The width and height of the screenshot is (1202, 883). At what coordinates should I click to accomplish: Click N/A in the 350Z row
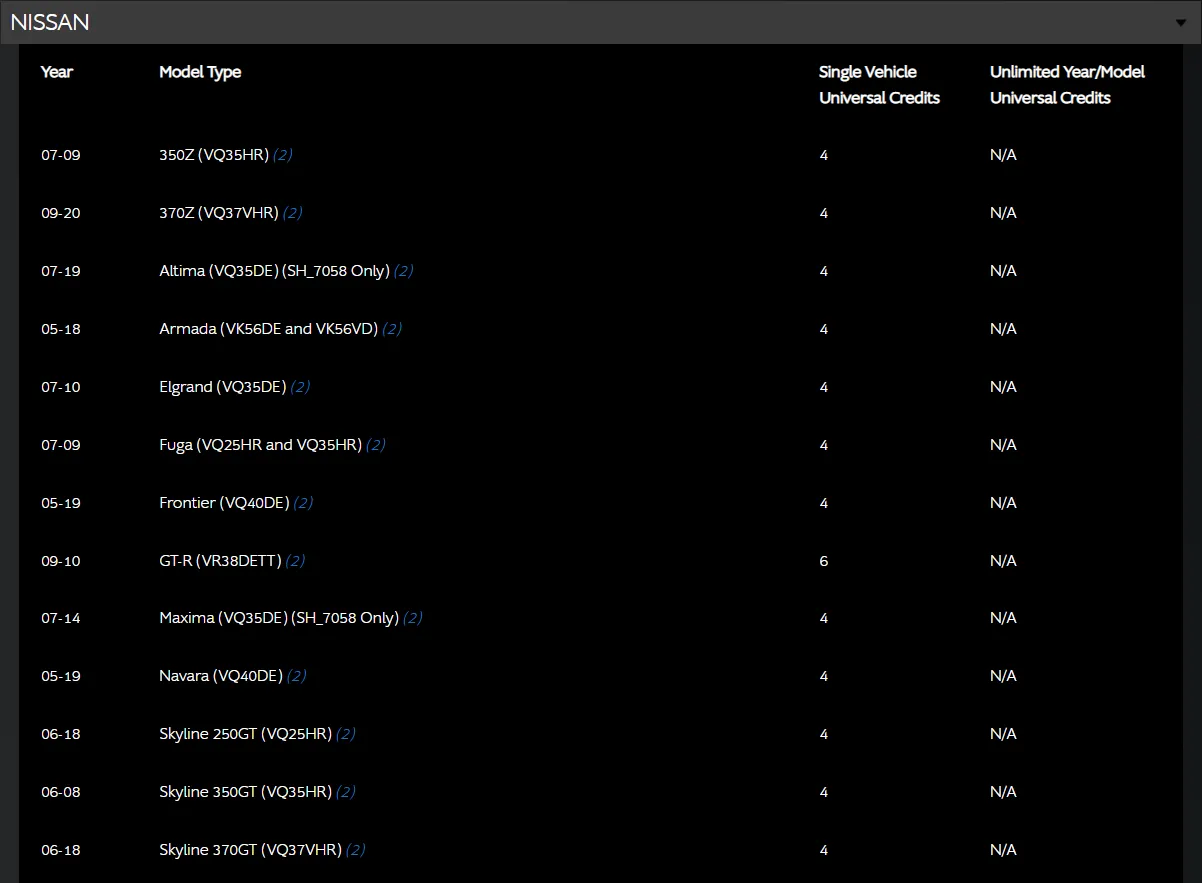1003,155
